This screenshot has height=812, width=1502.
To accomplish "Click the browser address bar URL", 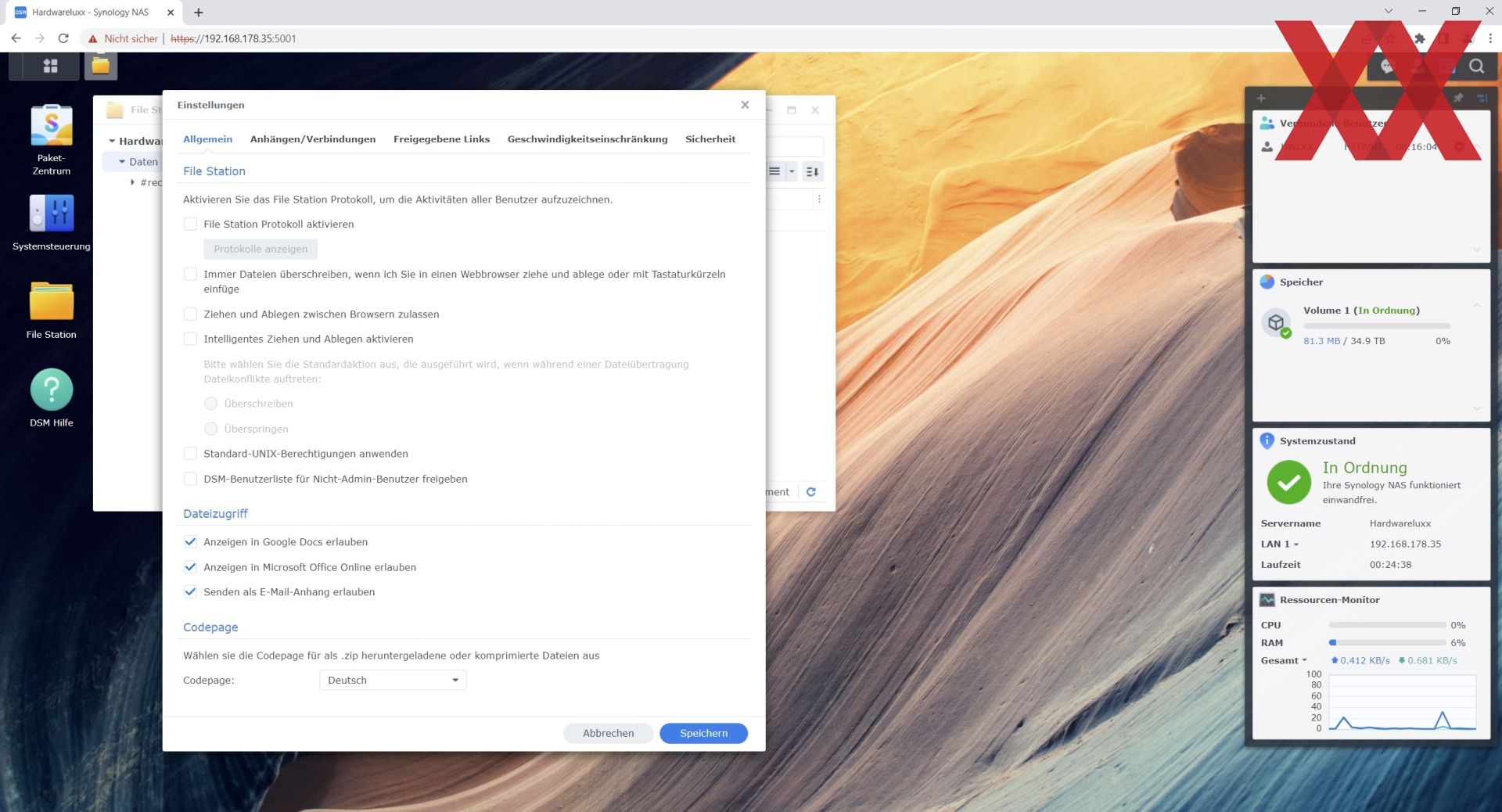I will pos(233,38).
